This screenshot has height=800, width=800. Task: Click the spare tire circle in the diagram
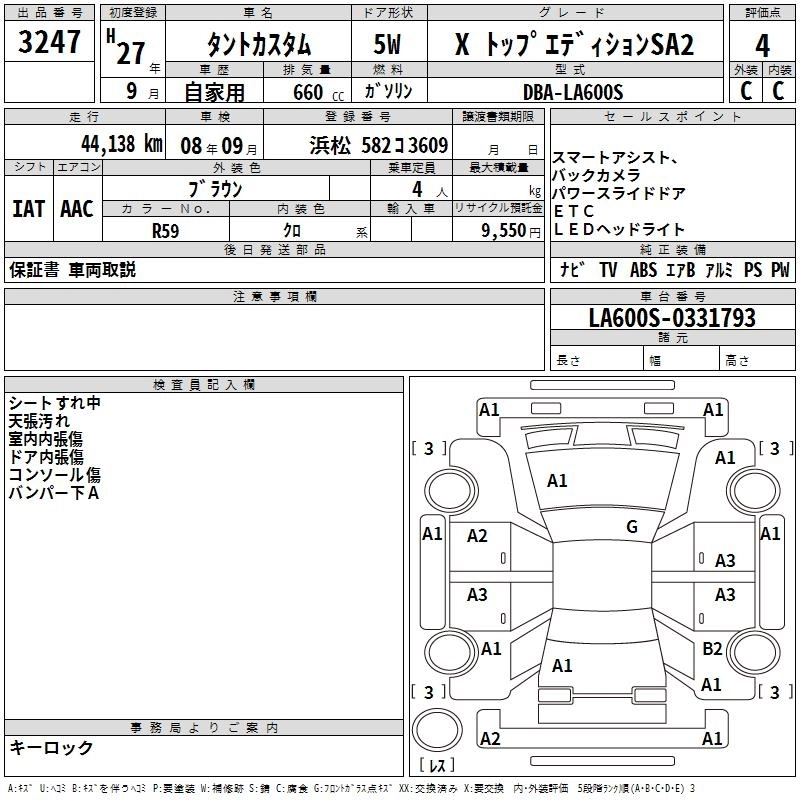(x=437, y=726)
